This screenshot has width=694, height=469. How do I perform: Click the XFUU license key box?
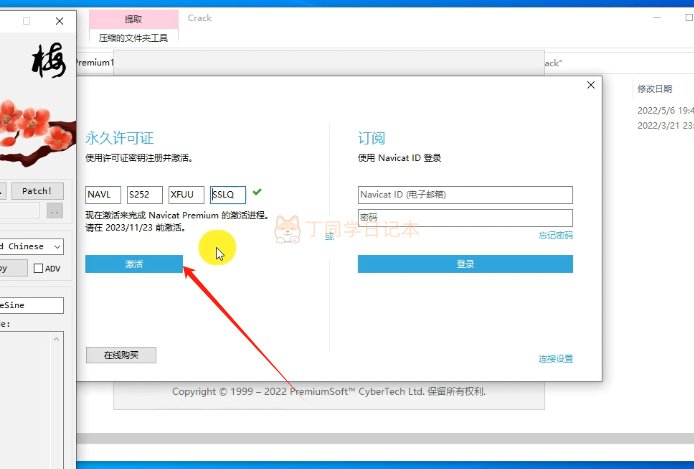coord(186,195)
